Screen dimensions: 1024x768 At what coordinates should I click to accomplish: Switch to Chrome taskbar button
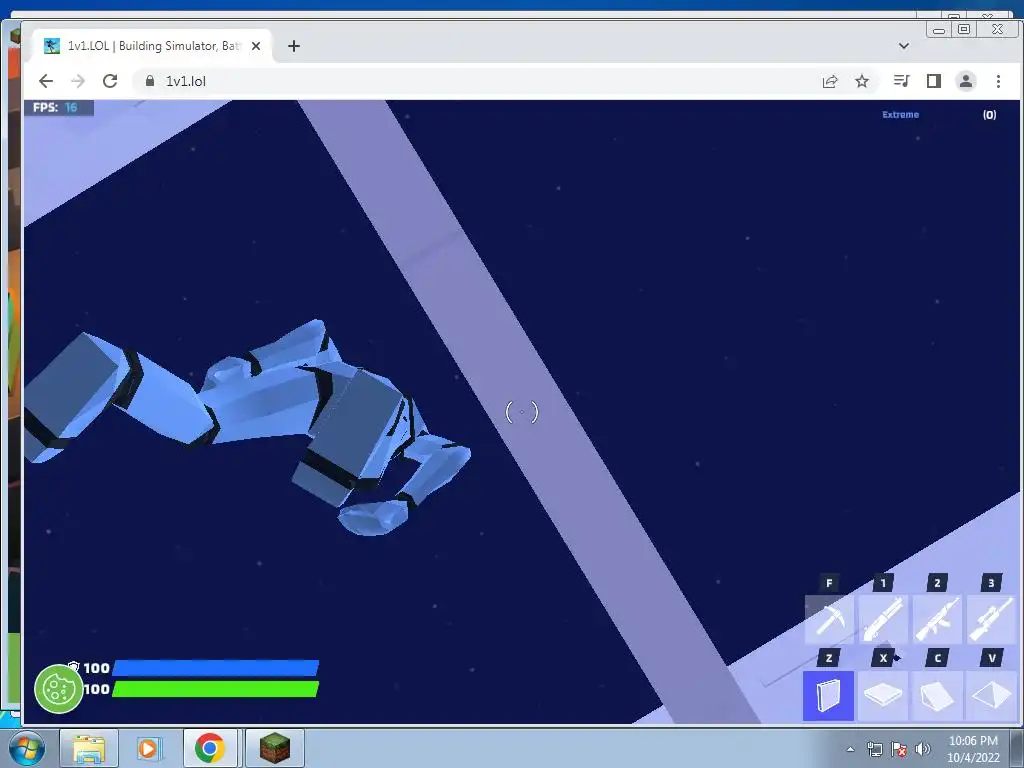click(x=210, y=748)
